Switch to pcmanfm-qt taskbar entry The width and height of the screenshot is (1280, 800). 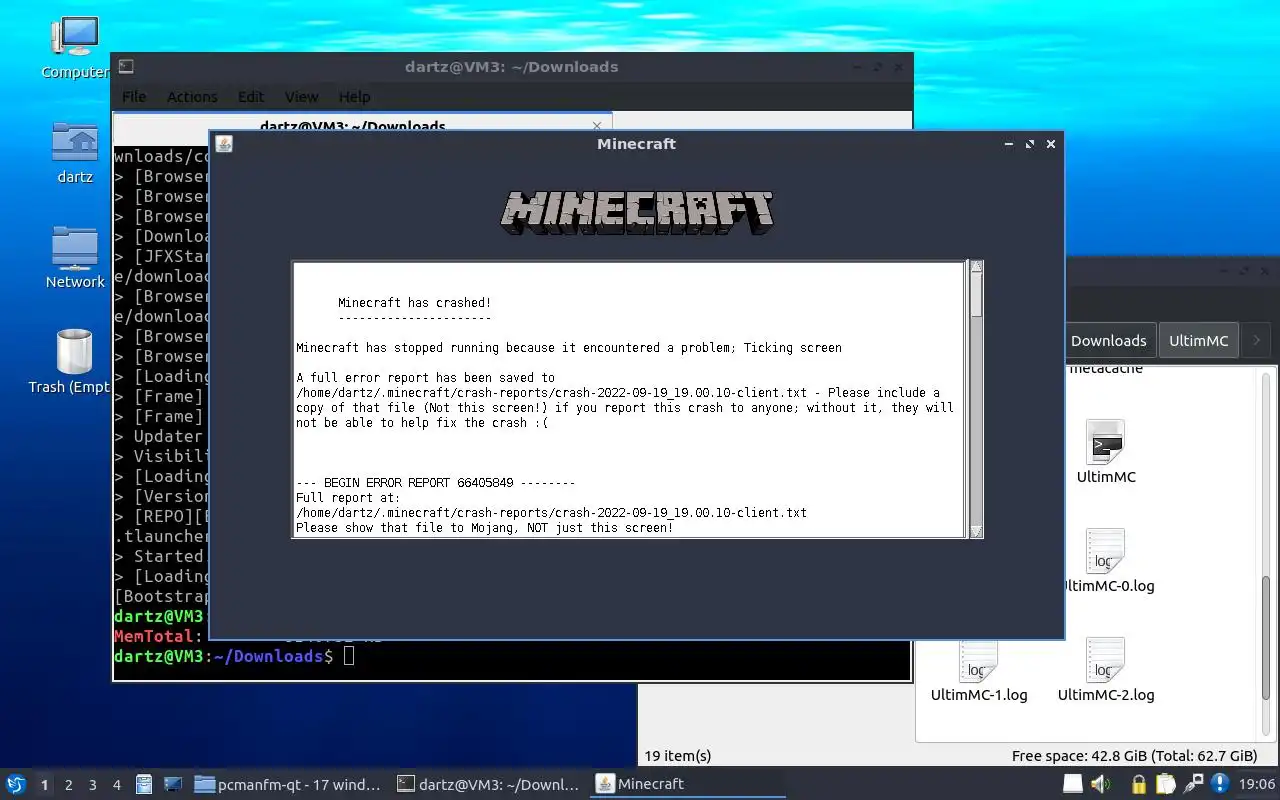point(288,784)
